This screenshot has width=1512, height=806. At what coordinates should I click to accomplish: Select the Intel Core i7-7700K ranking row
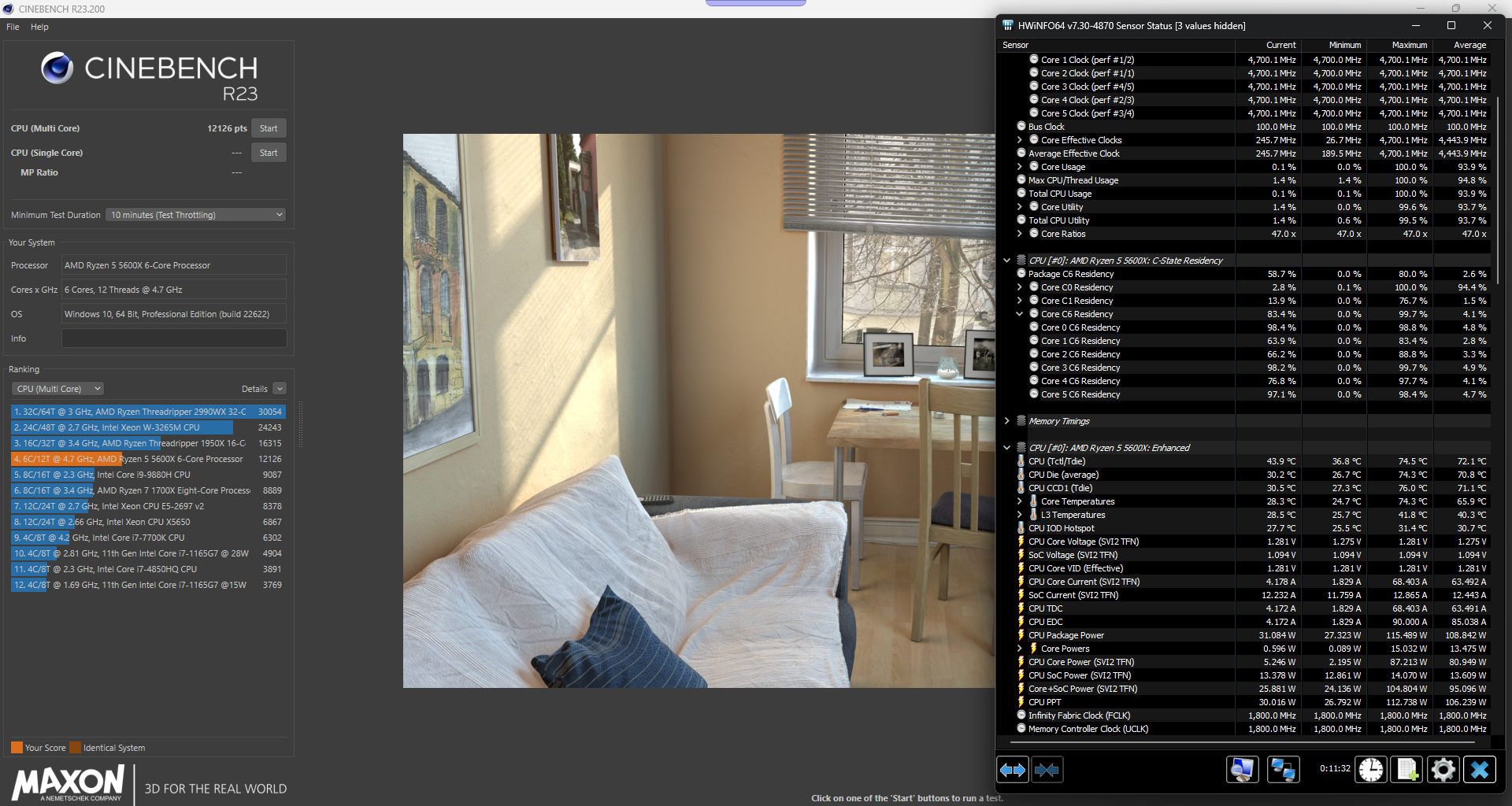(x=148, y=538)
